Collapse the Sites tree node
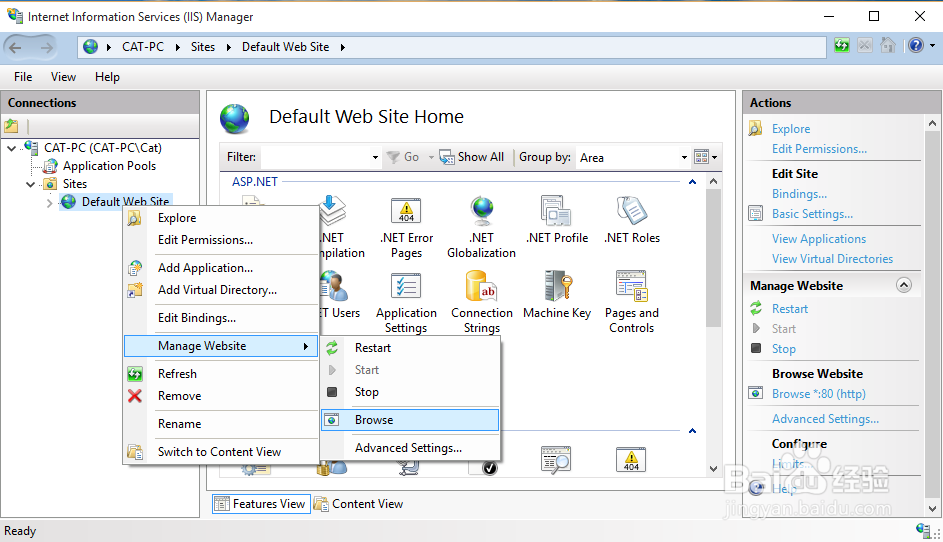 30,184
